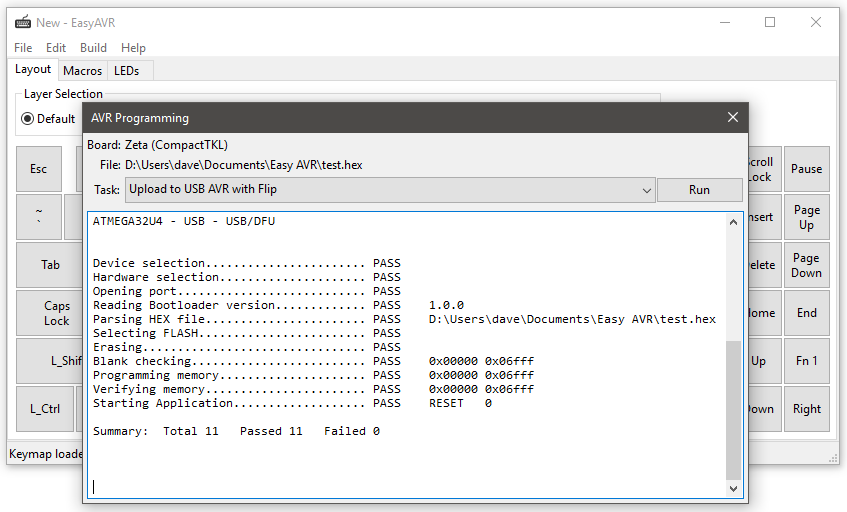Viewport: 847px width, 512px height.
Task: Click the 'Verifying memory' line
Action: click(313, 389)
